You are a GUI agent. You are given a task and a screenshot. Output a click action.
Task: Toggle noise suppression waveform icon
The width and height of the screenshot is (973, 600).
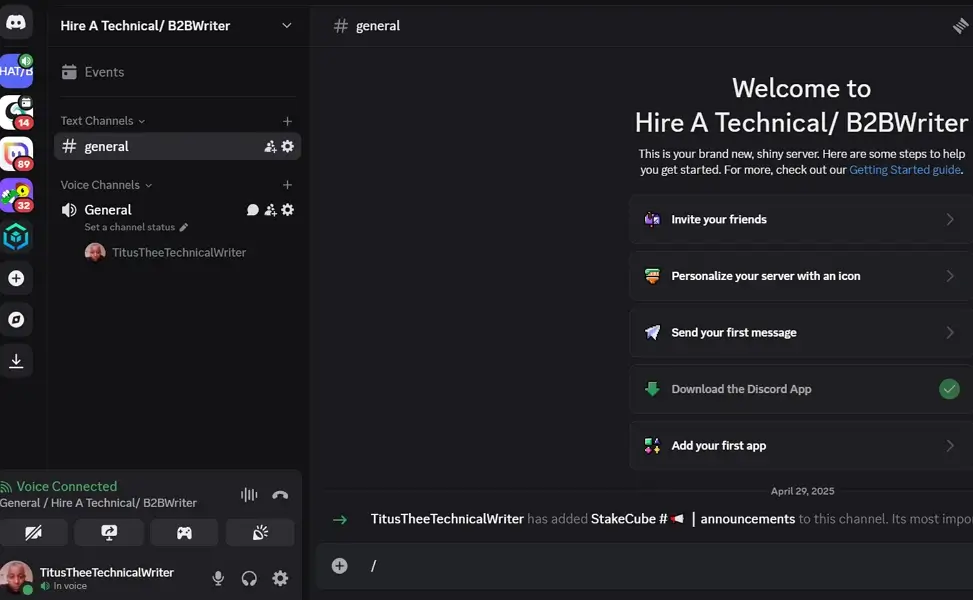249,495
